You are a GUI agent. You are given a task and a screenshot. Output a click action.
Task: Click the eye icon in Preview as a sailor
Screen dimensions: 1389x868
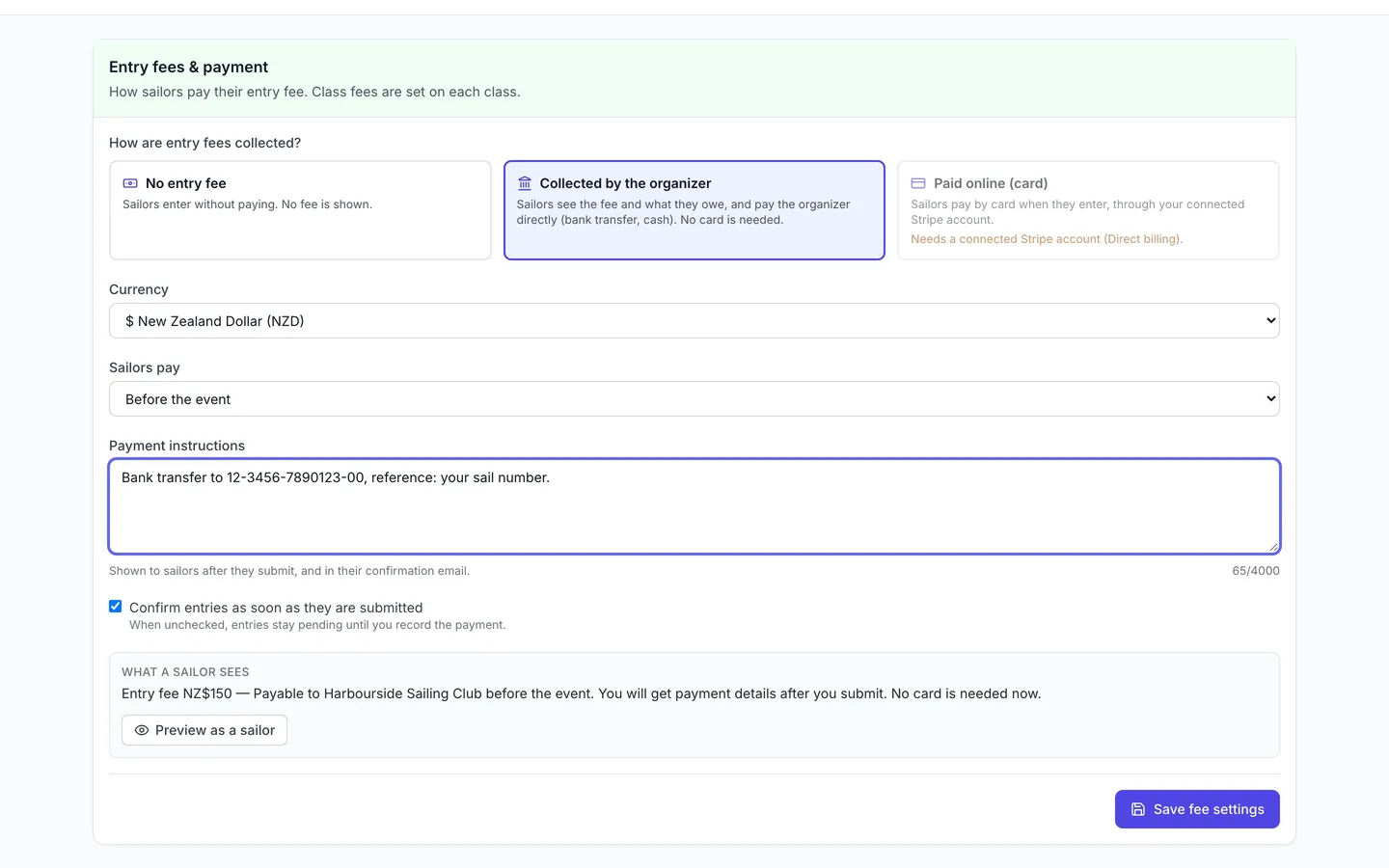142,730
